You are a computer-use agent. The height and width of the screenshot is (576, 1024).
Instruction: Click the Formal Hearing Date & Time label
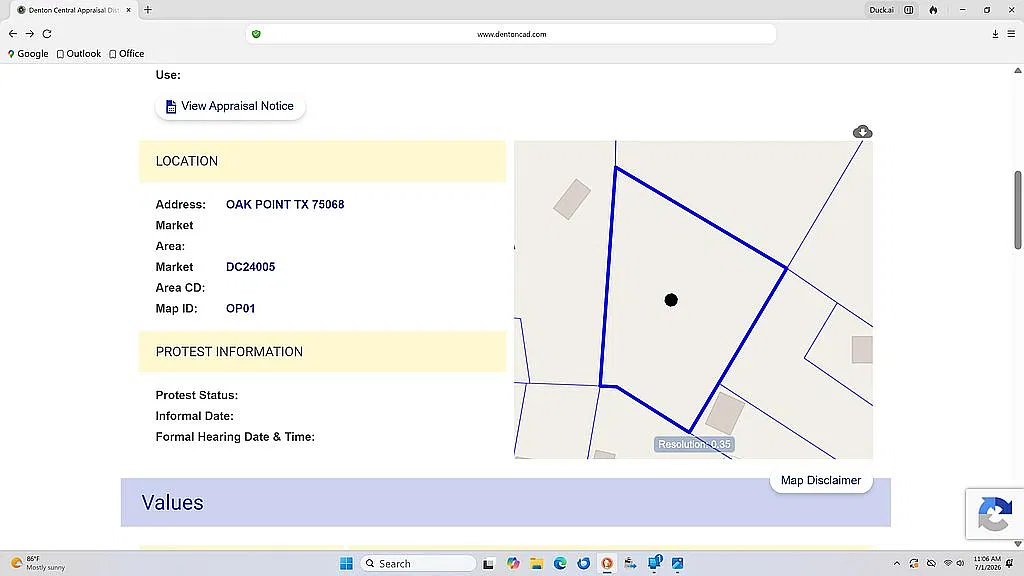click(235, 437)
